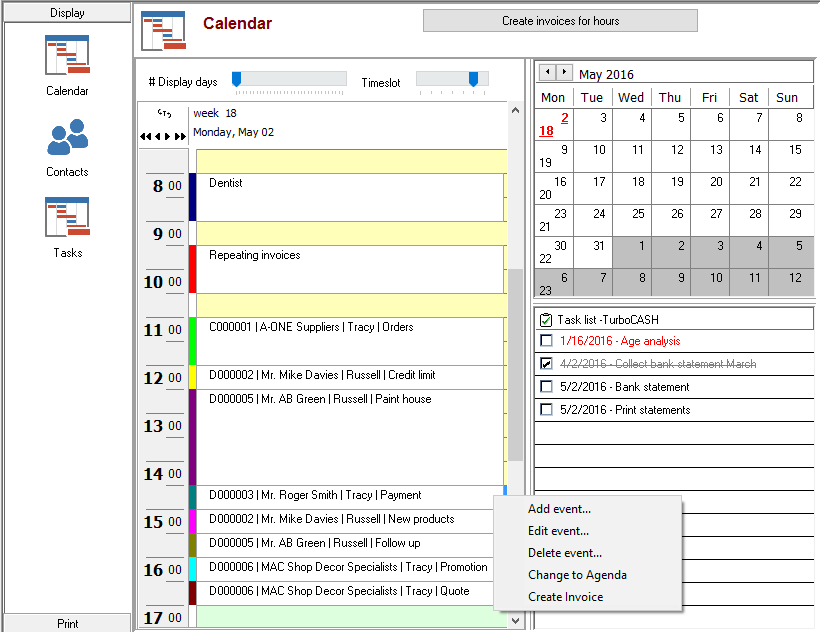This screenshot has width=820, height=632.
Task: Go to previous month in mini calendar
Action: pos(547,73)
